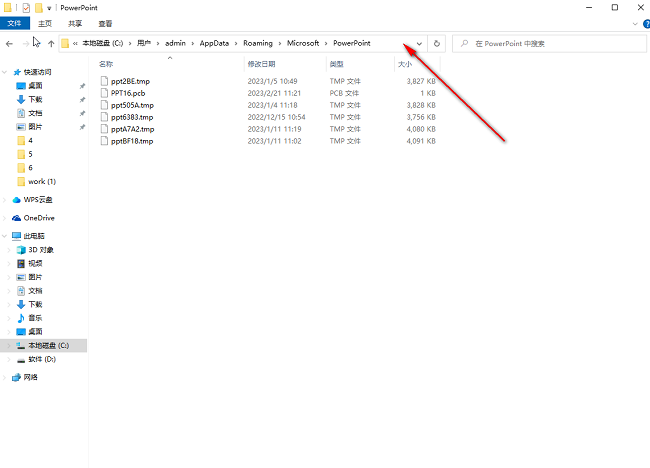Select file ppt2BE.tmp

[x=130, y=81]
